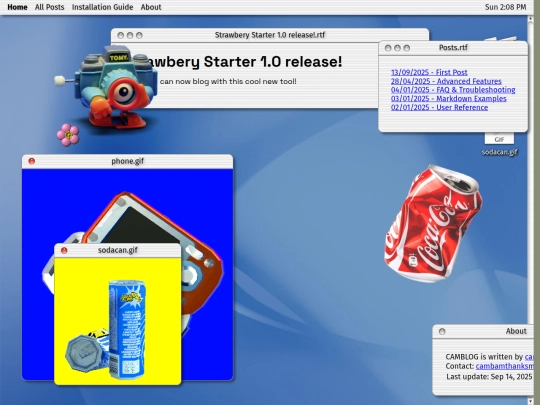Open the 04/01/2025 - FAQ & Troubleshooting link
540x405 pixels.
tap(453, 90)
